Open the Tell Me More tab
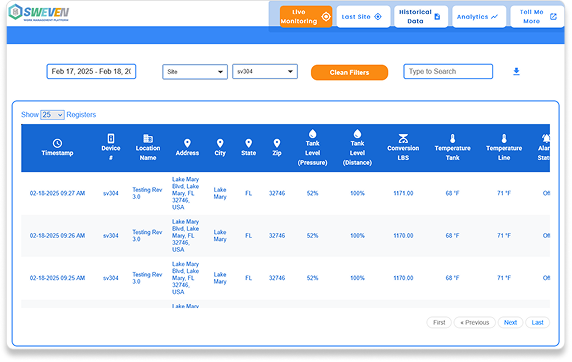 tap(537, 17)
